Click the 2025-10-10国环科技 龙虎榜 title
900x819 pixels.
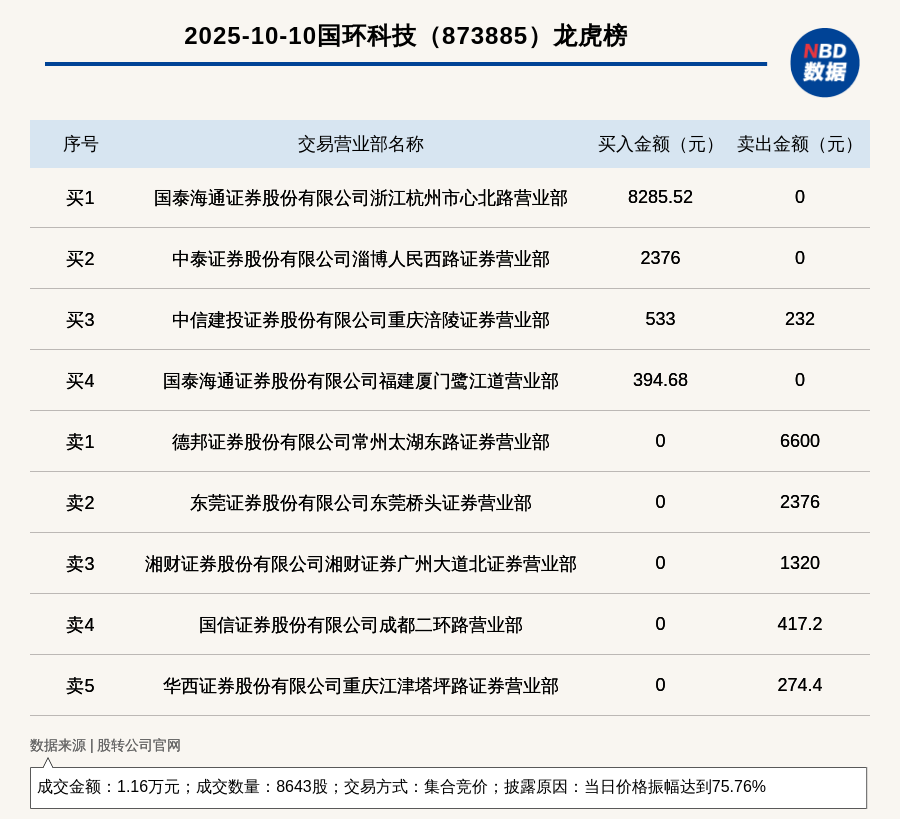coord(405,36)
